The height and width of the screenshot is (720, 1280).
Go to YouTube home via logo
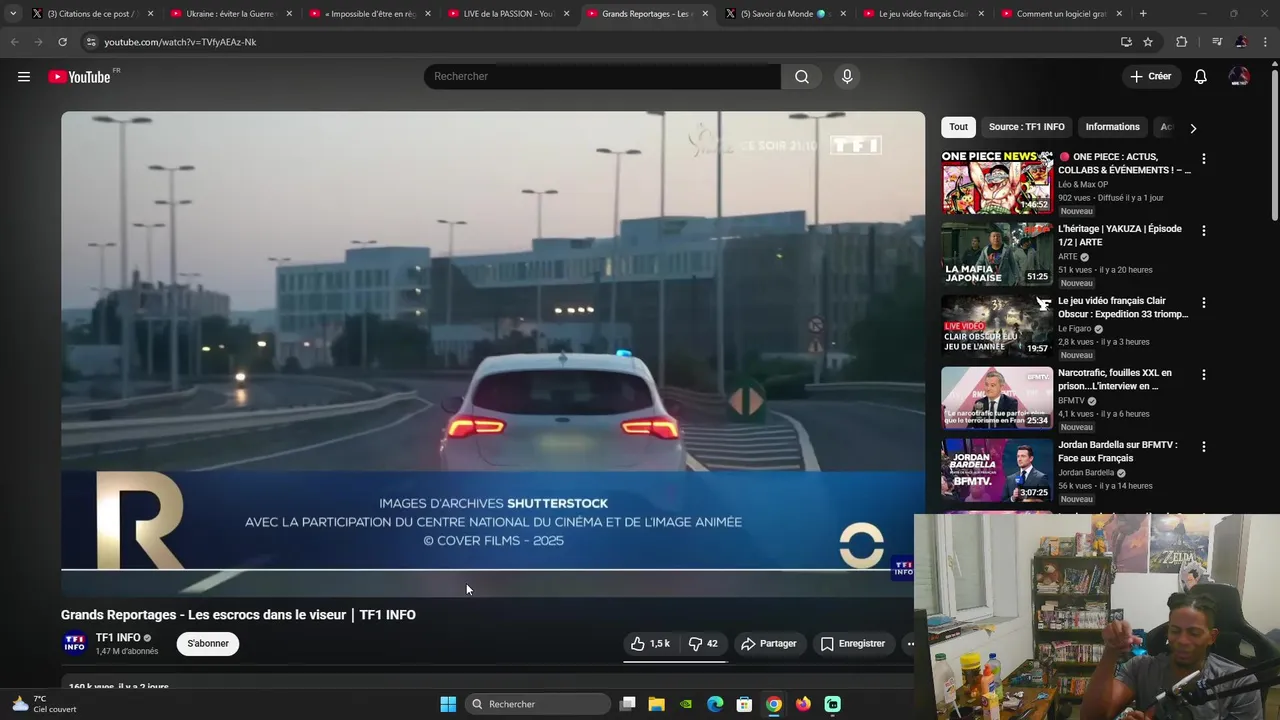point(79,77)
